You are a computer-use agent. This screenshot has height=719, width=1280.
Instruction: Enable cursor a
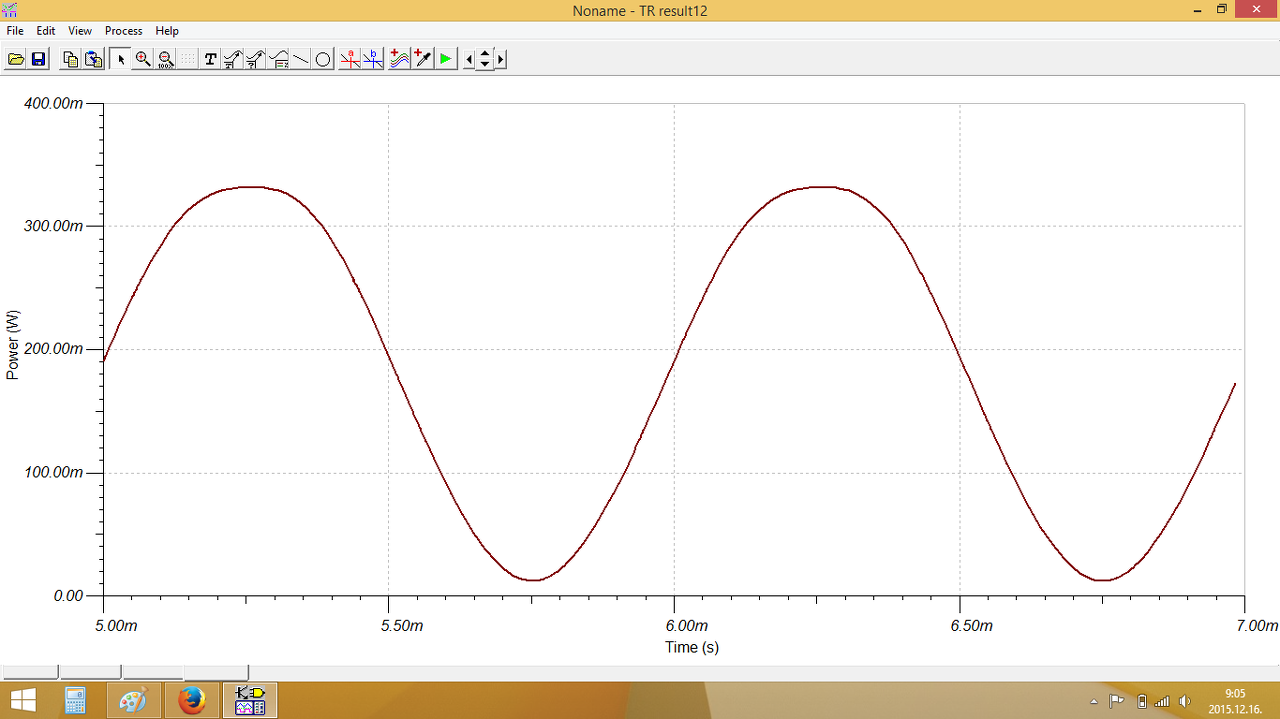(350, 59)
